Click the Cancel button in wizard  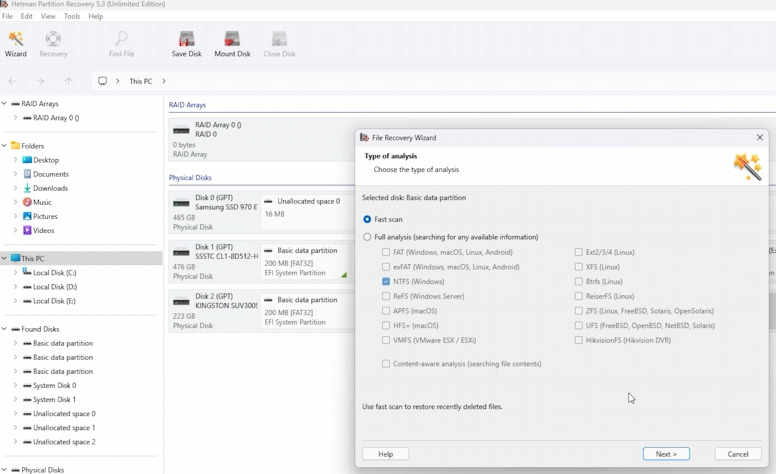coord(738,454)
